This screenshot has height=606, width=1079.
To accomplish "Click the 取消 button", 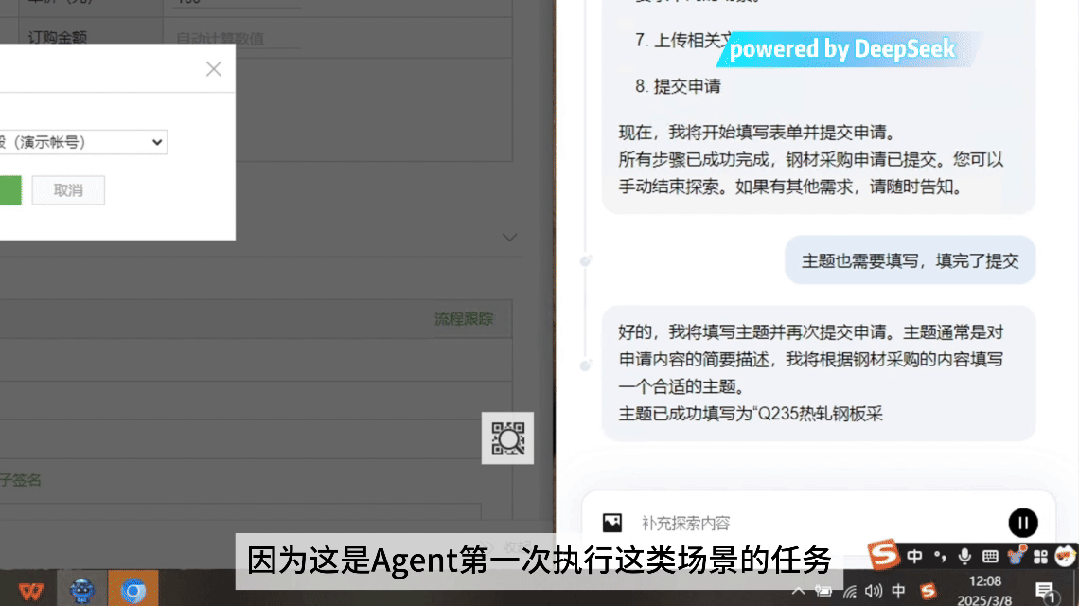I will 68,191.
